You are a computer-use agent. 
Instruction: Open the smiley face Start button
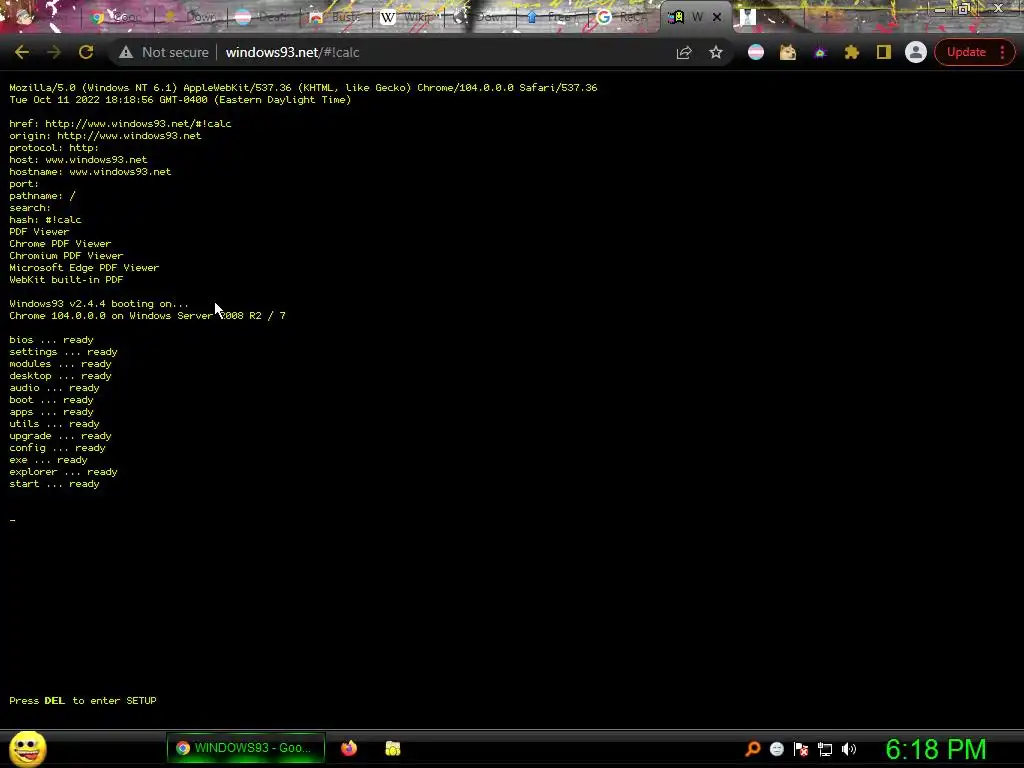click(x=27, y=748)
